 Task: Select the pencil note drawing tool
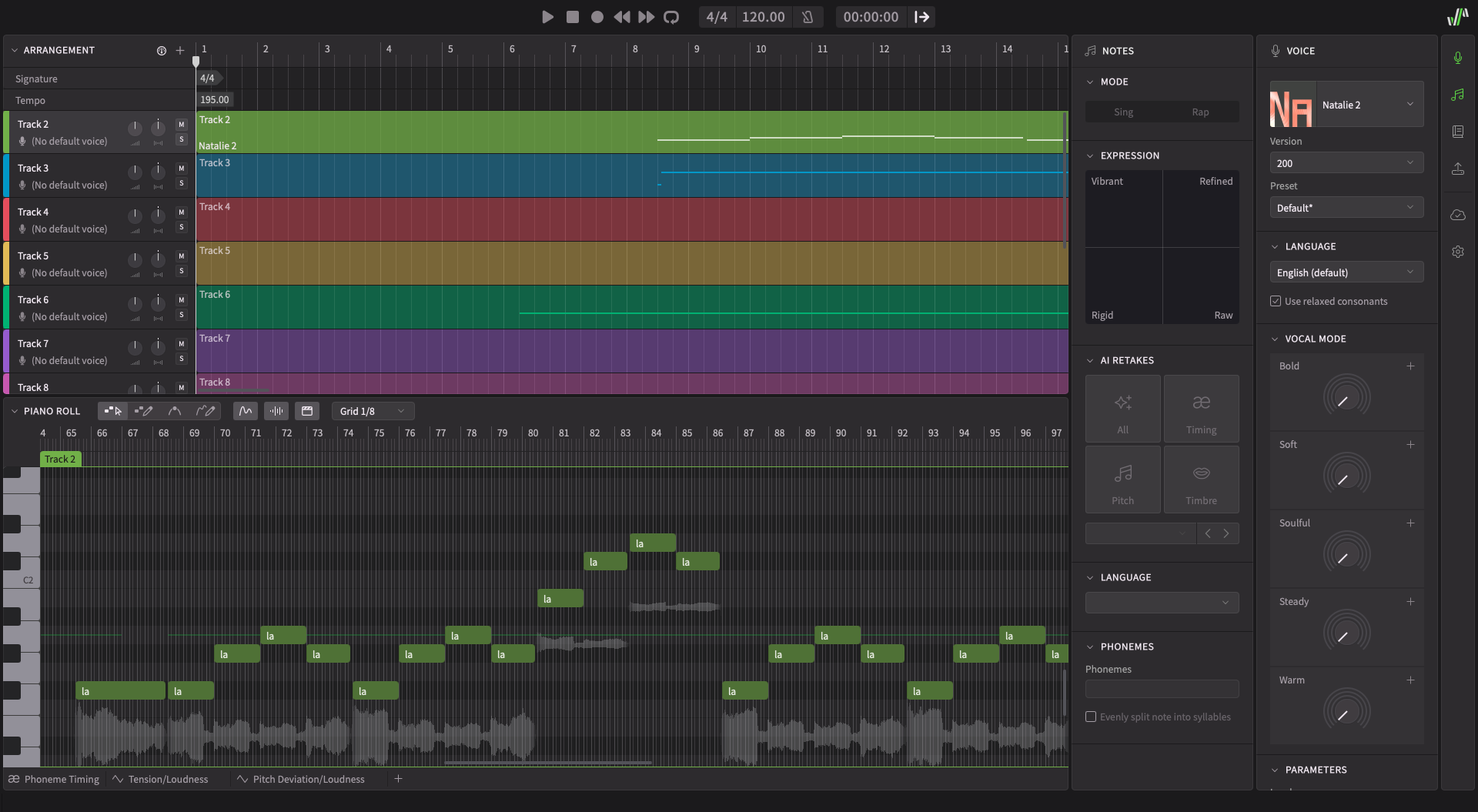(143, 411)
